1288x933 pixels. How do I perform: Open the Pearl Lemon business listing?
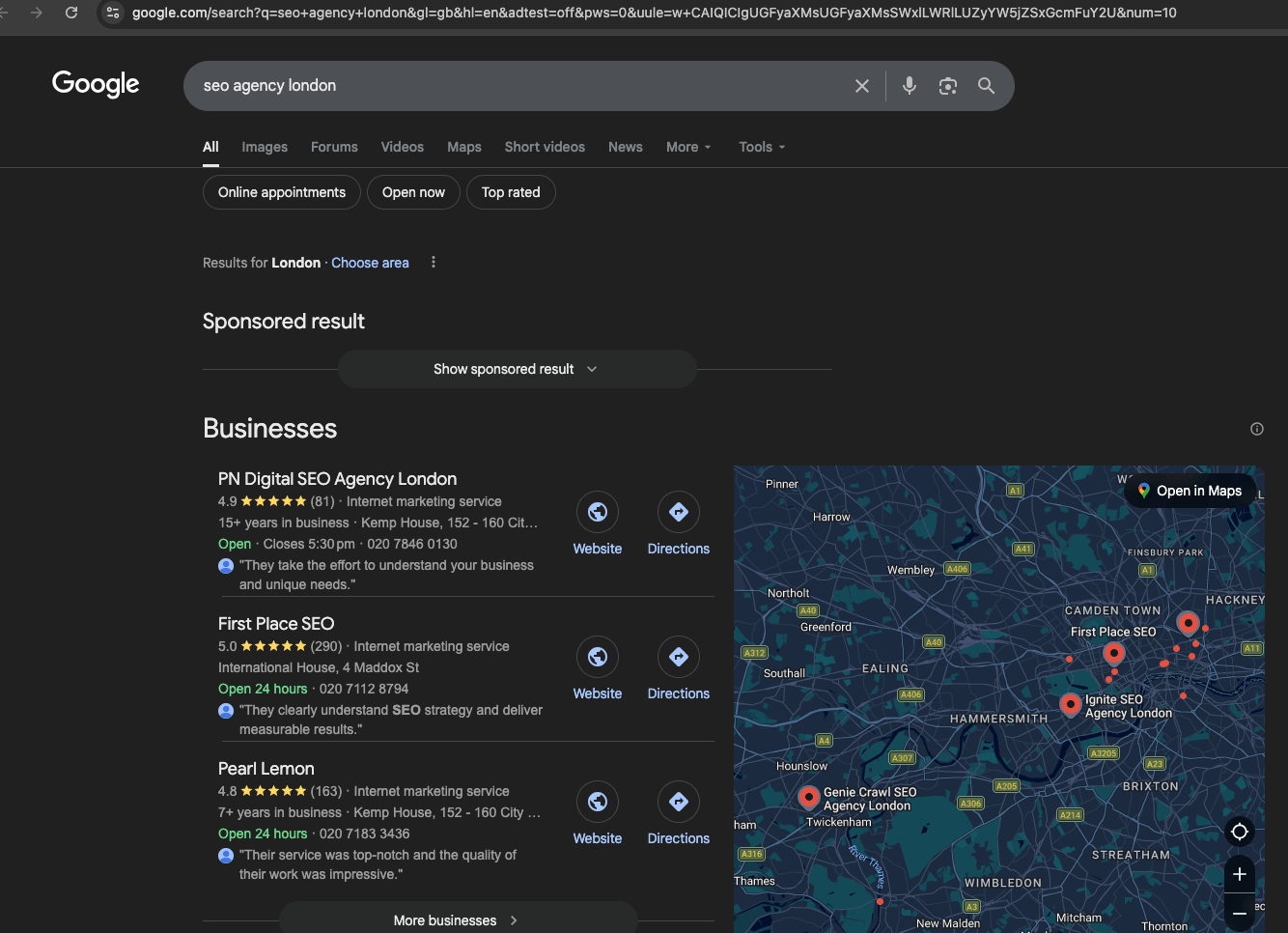[x=266, y=769]
